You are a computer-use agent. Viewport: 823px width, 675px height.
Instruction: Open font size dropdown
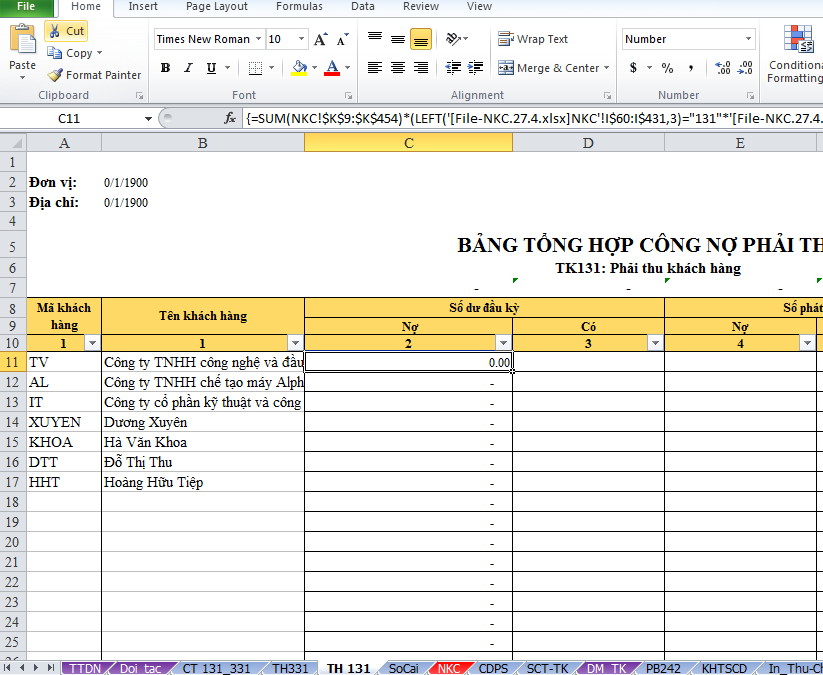tap(301, 39)
